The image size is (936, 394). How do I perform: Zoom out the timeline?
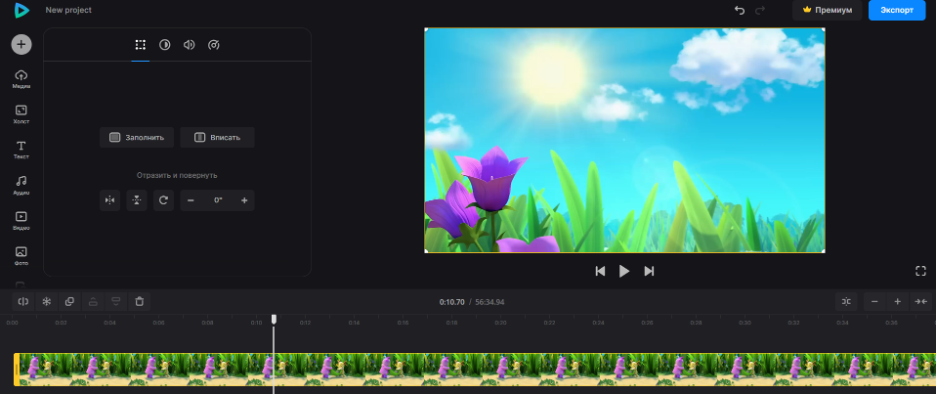pos(875,301)
